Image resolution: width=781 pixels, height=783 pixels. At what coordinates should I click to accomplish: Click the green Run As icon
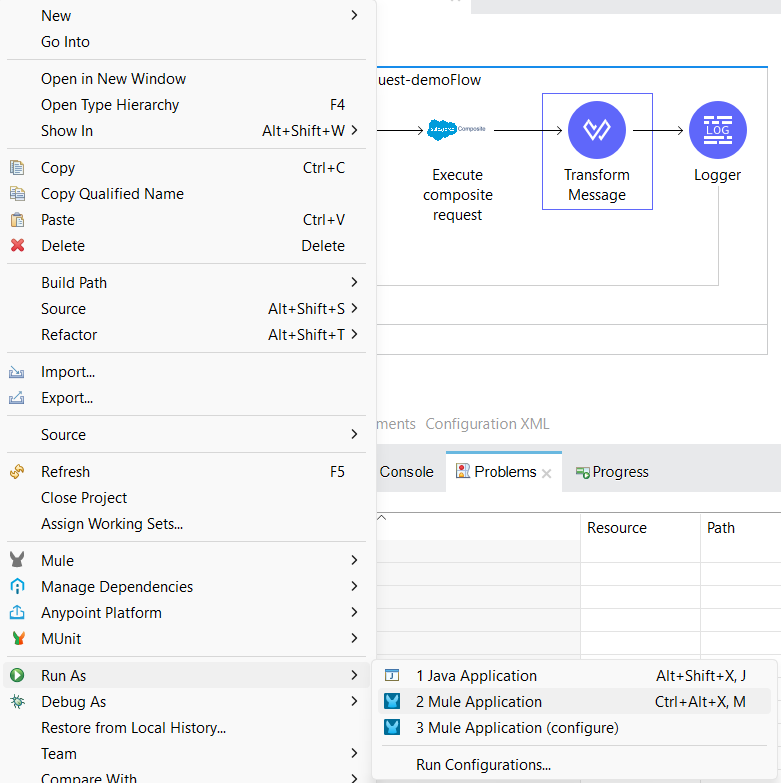[17, 676]
